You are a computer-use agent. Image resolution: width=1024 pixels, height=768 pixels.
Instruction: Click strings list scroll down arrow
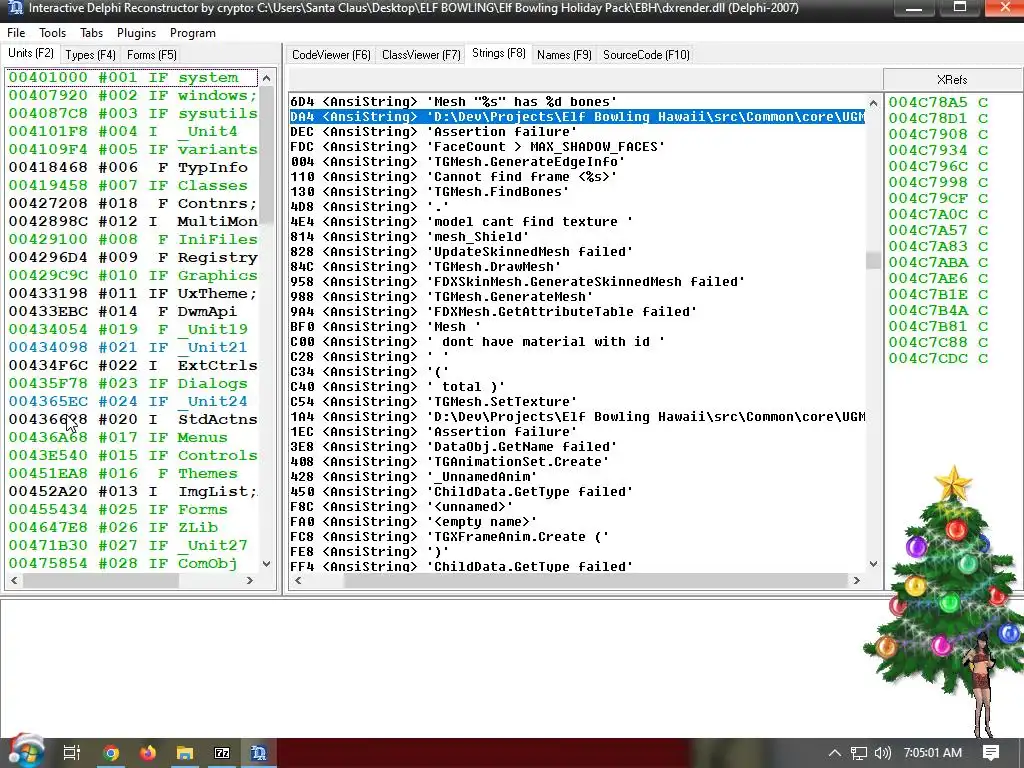[x=873, y=564]
